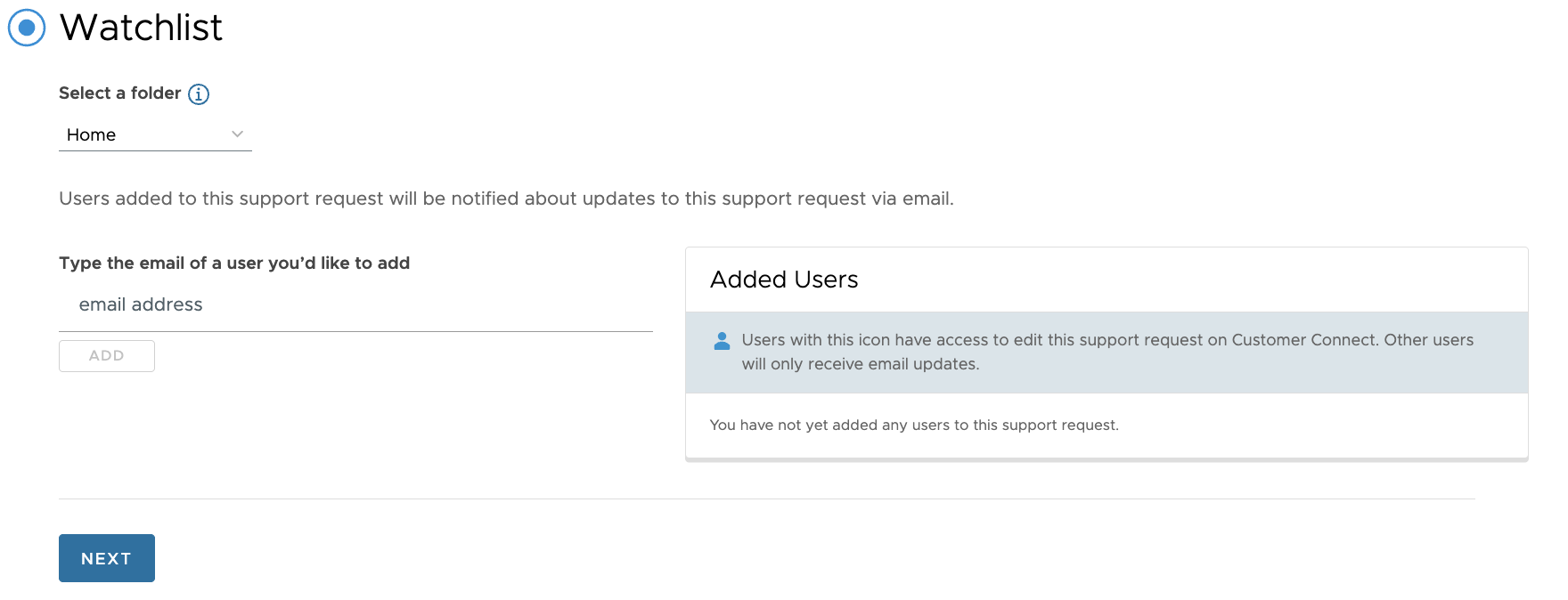Screen dimensions: 1568x600
Task: Click the Select a folder label
Action: (119, 93)
